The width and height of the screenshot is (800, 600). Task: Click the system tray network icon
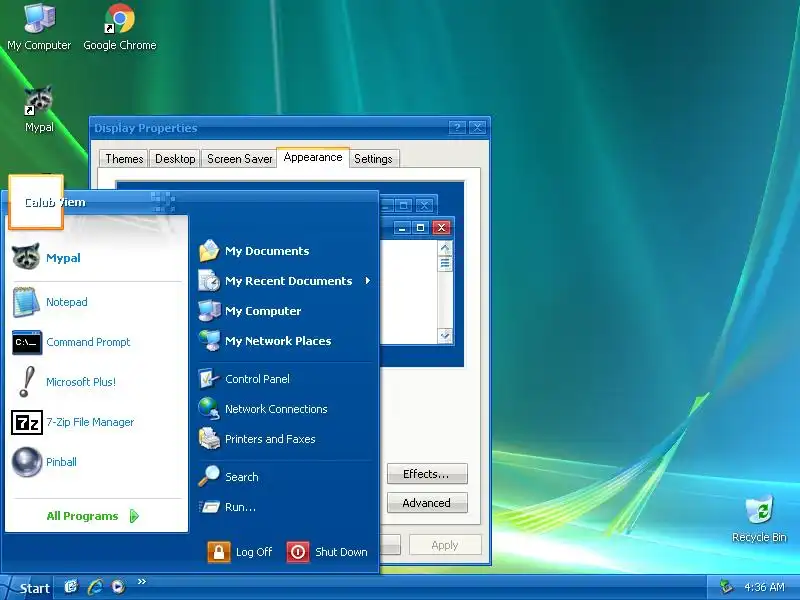pos(726,587)
